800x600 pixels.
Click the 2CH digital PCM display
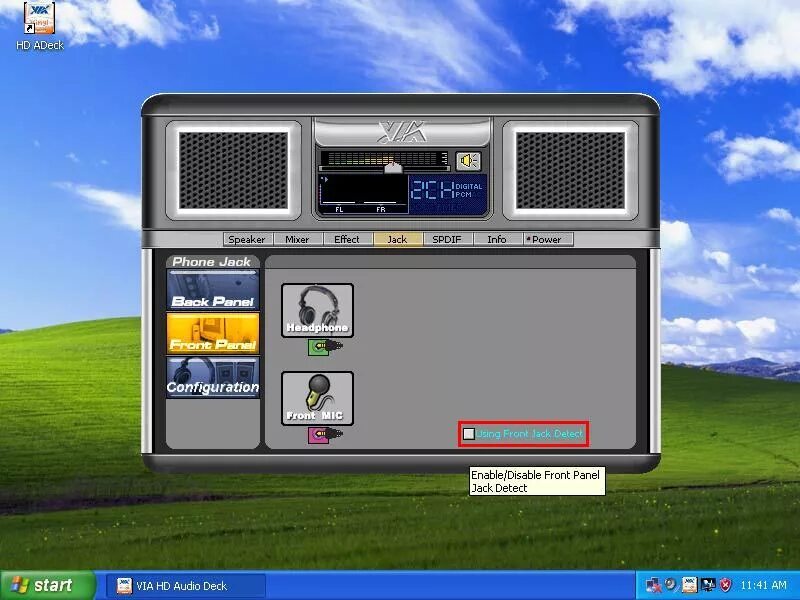click(x=447, y=194)
